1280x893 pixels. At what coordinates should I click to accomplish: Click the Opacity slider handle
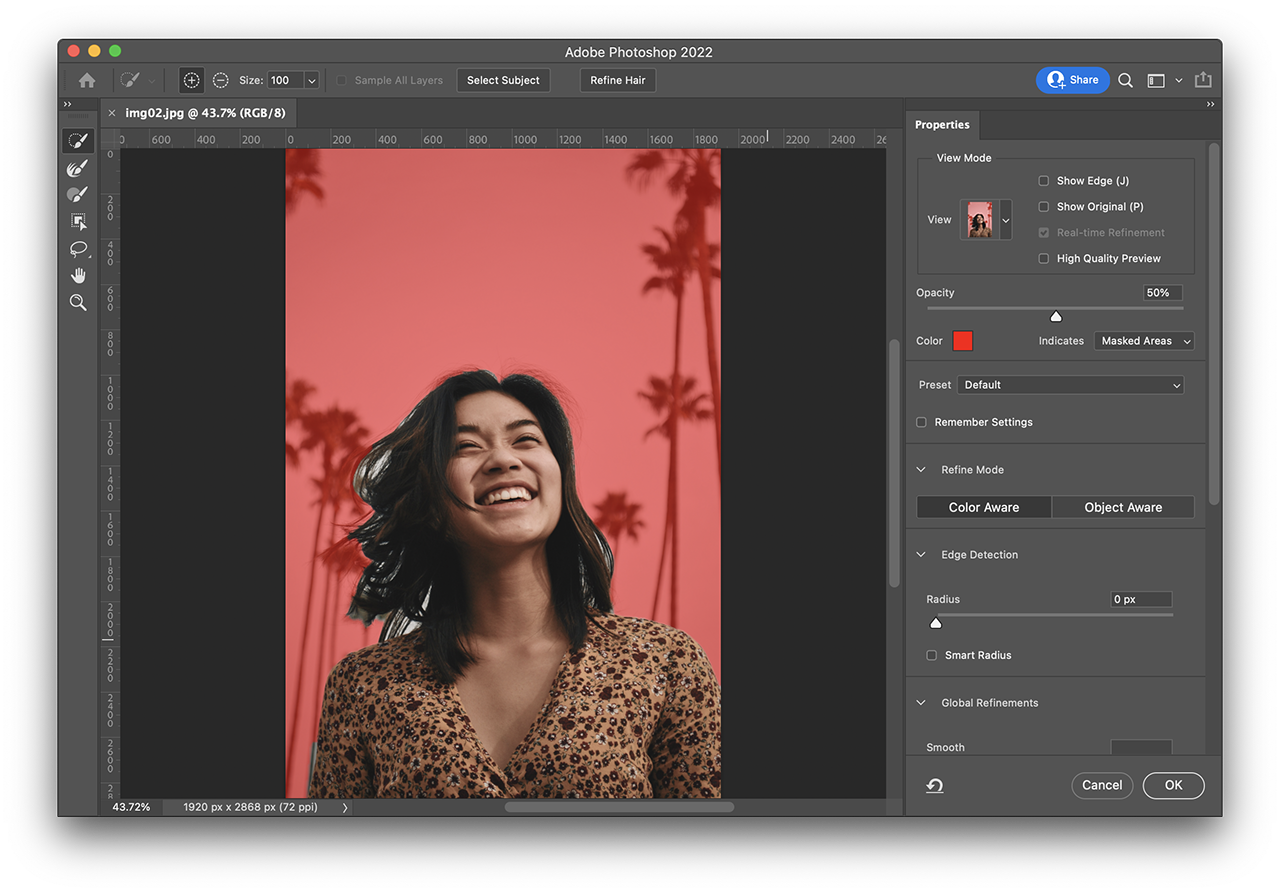point(1055,316)
